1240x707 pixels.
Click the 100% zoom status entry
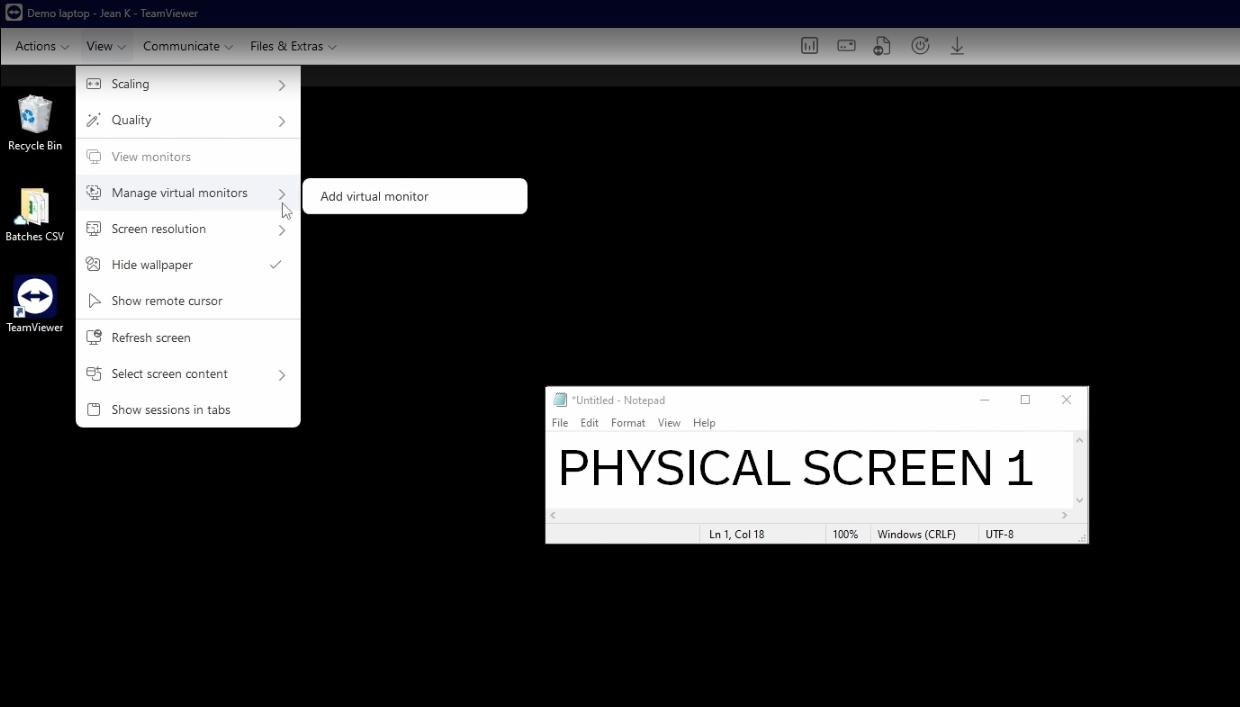(846, 534)
